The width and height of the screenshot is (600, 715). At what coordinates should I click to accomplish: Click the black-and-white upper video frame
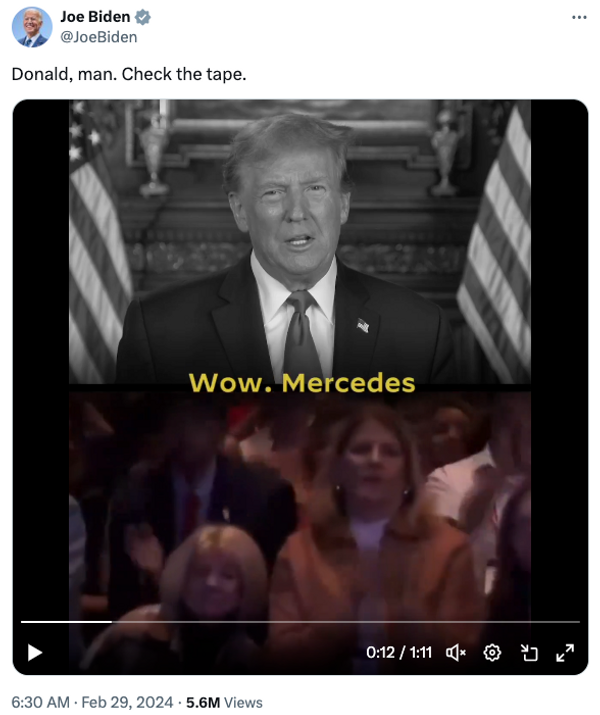coord(300,242)
